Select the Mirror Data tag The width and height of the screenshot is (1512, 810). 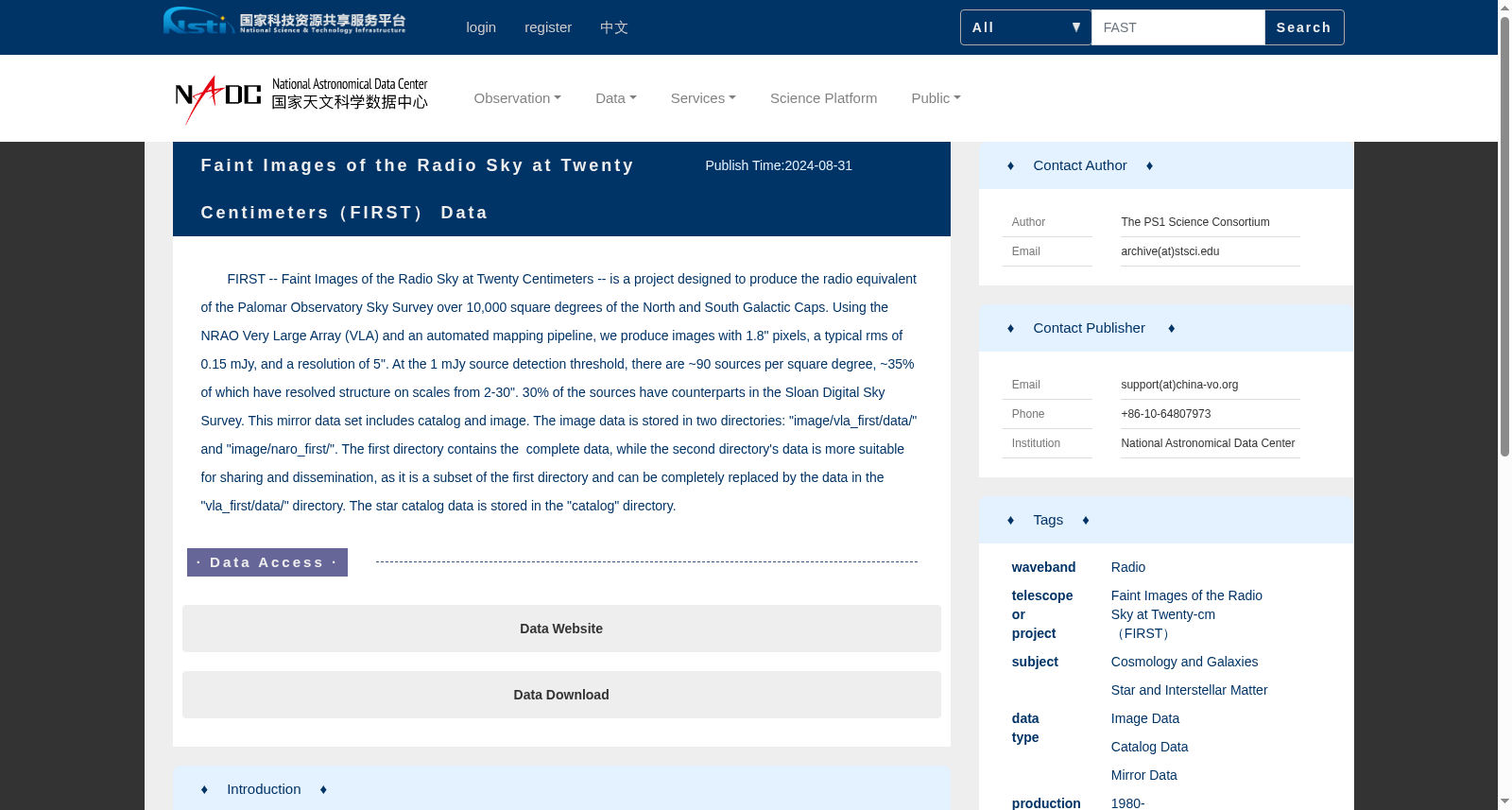[x=1144, y=775]
